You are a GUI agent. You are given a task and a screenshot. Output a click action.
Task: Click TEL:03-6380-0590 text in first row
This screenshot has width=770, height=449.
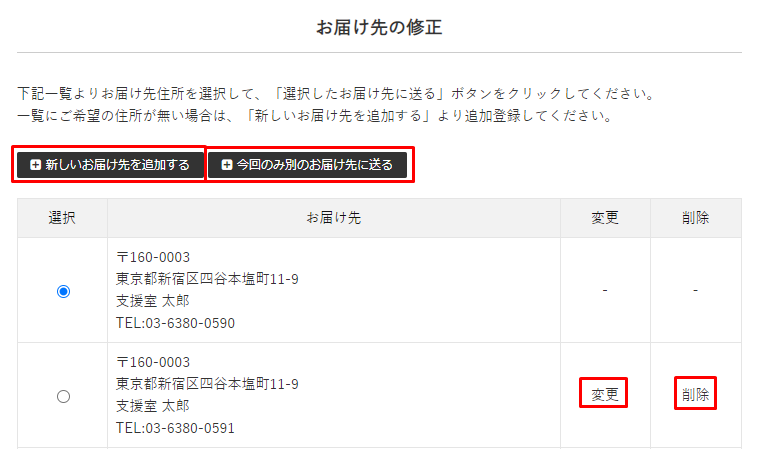(x=175, y=323)
